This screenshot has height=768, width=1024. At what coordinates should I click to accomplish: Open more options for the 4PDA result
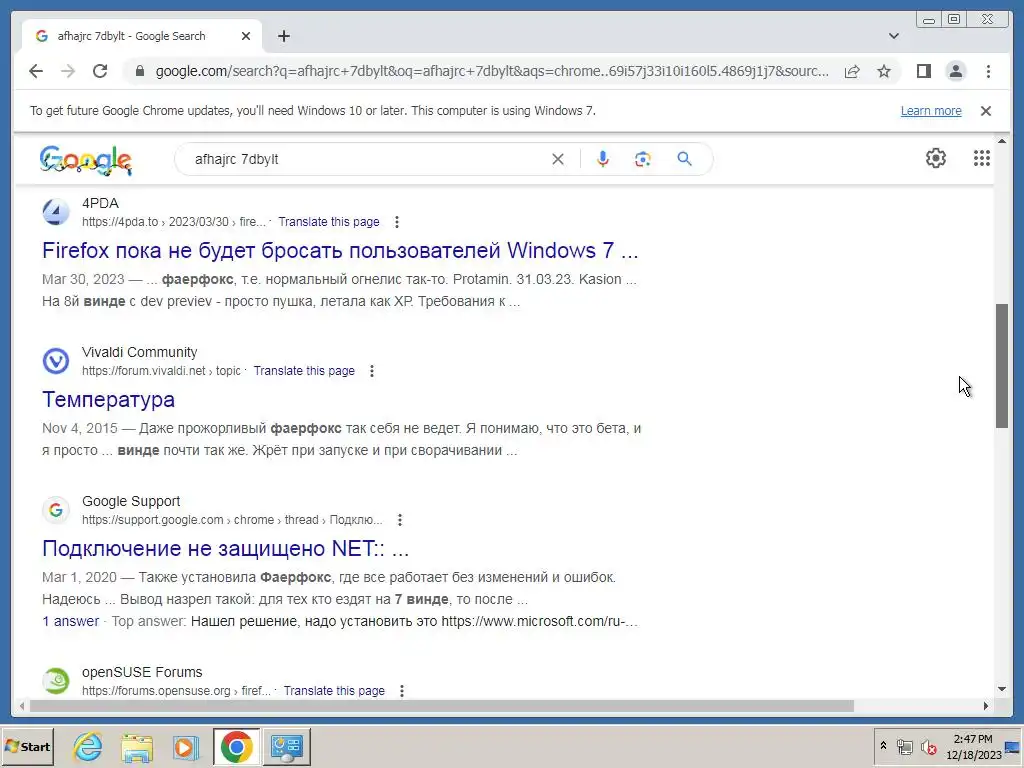(396, 222)
